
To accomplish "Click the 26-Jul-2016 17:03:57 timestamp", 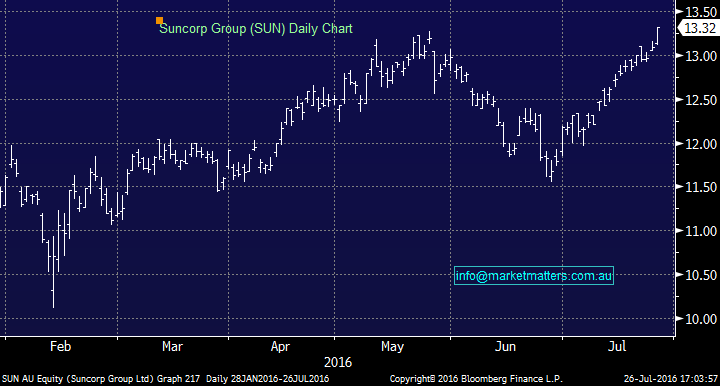I will point(670,379).
